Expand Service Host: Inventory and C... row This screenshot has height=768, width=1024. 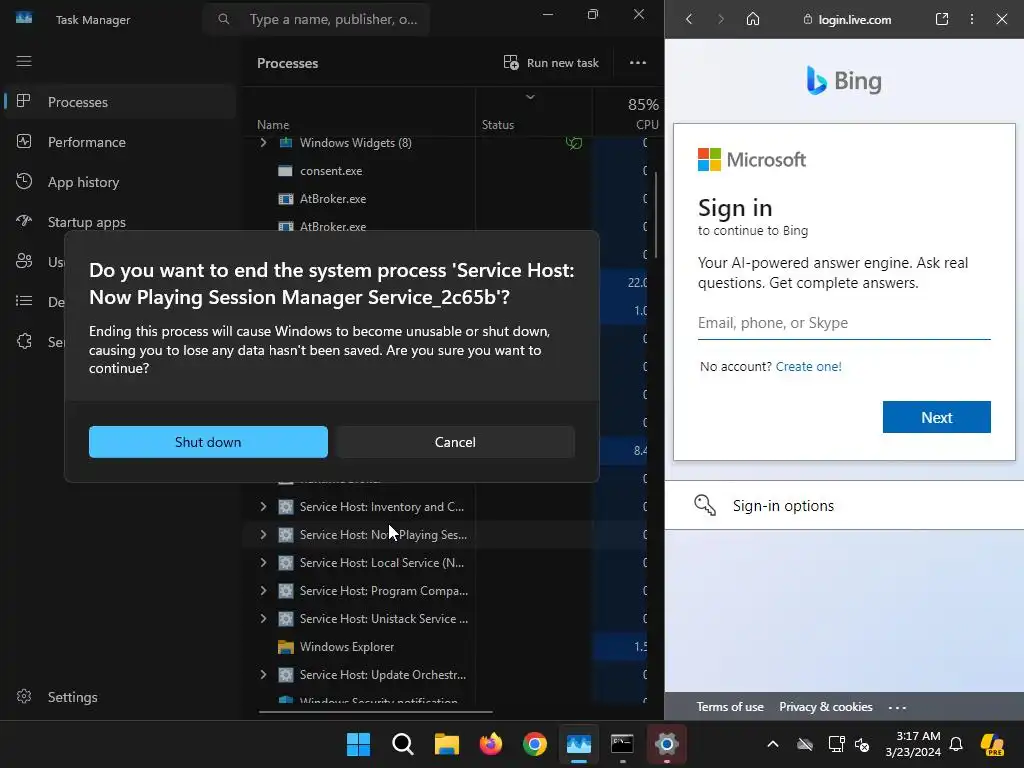coord(263,507)
